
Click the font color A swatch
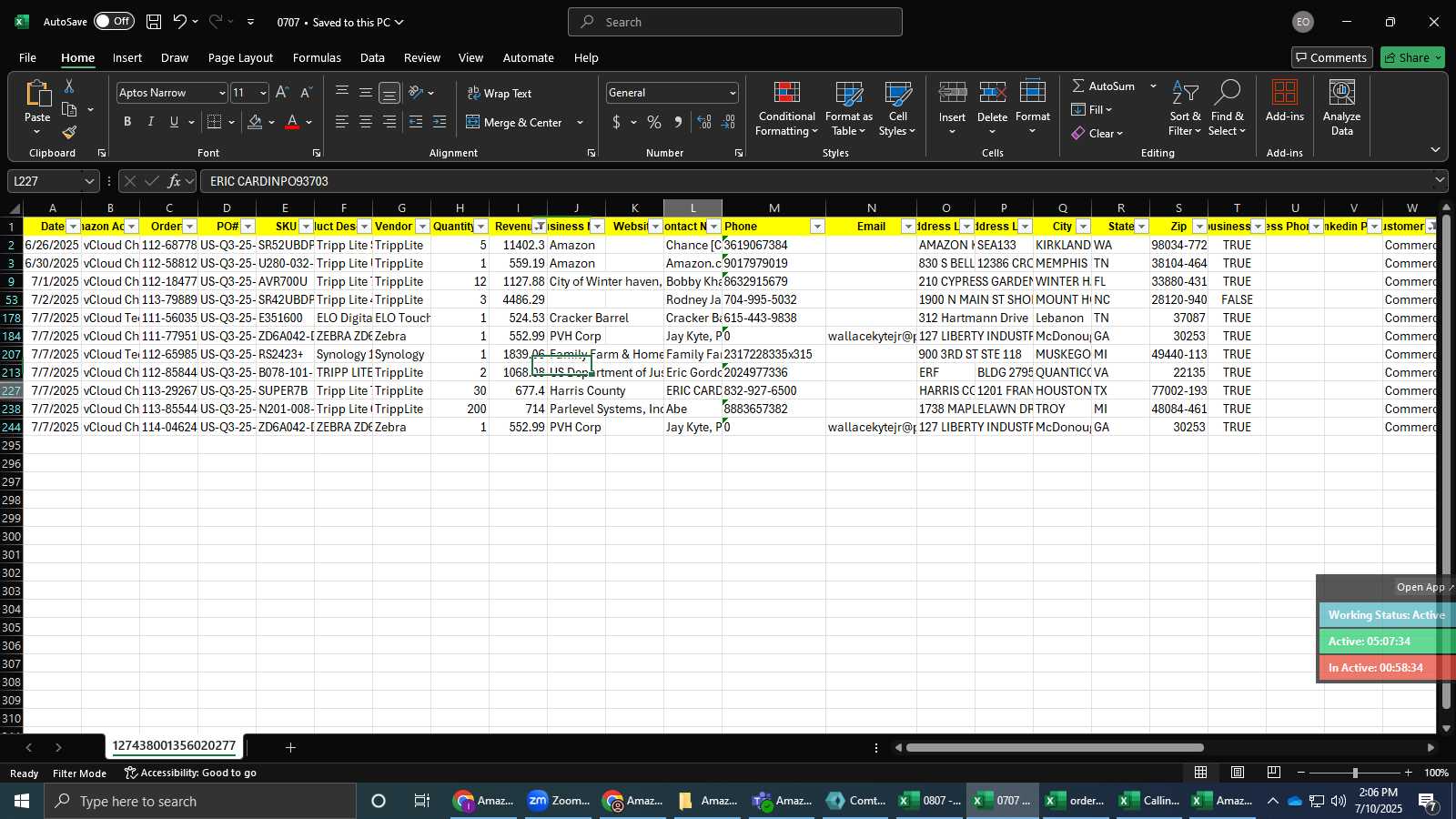tap(292, 122)
